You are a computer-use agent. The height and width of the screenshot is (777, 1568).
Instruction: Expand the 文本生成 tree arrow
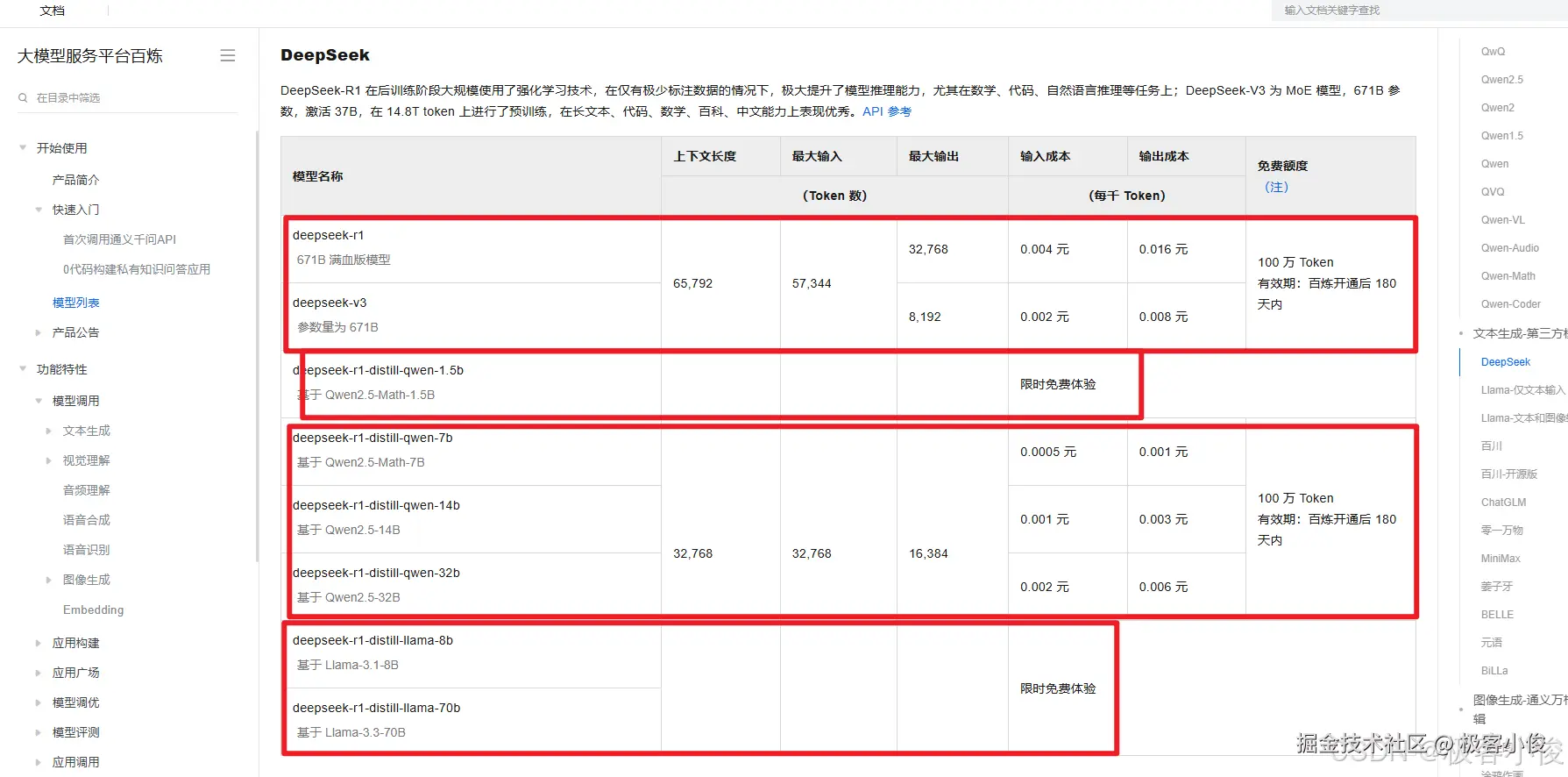tap(49, 431)
